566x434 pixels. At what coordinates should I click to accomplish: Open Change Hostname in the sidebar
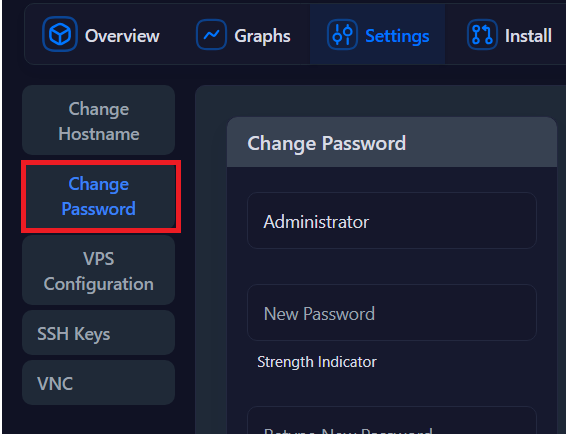[x=99, y=120]
